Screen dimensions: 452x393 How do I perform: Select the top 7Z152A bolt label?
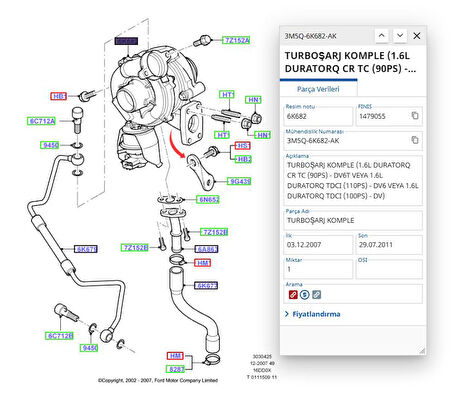(236, 40)
